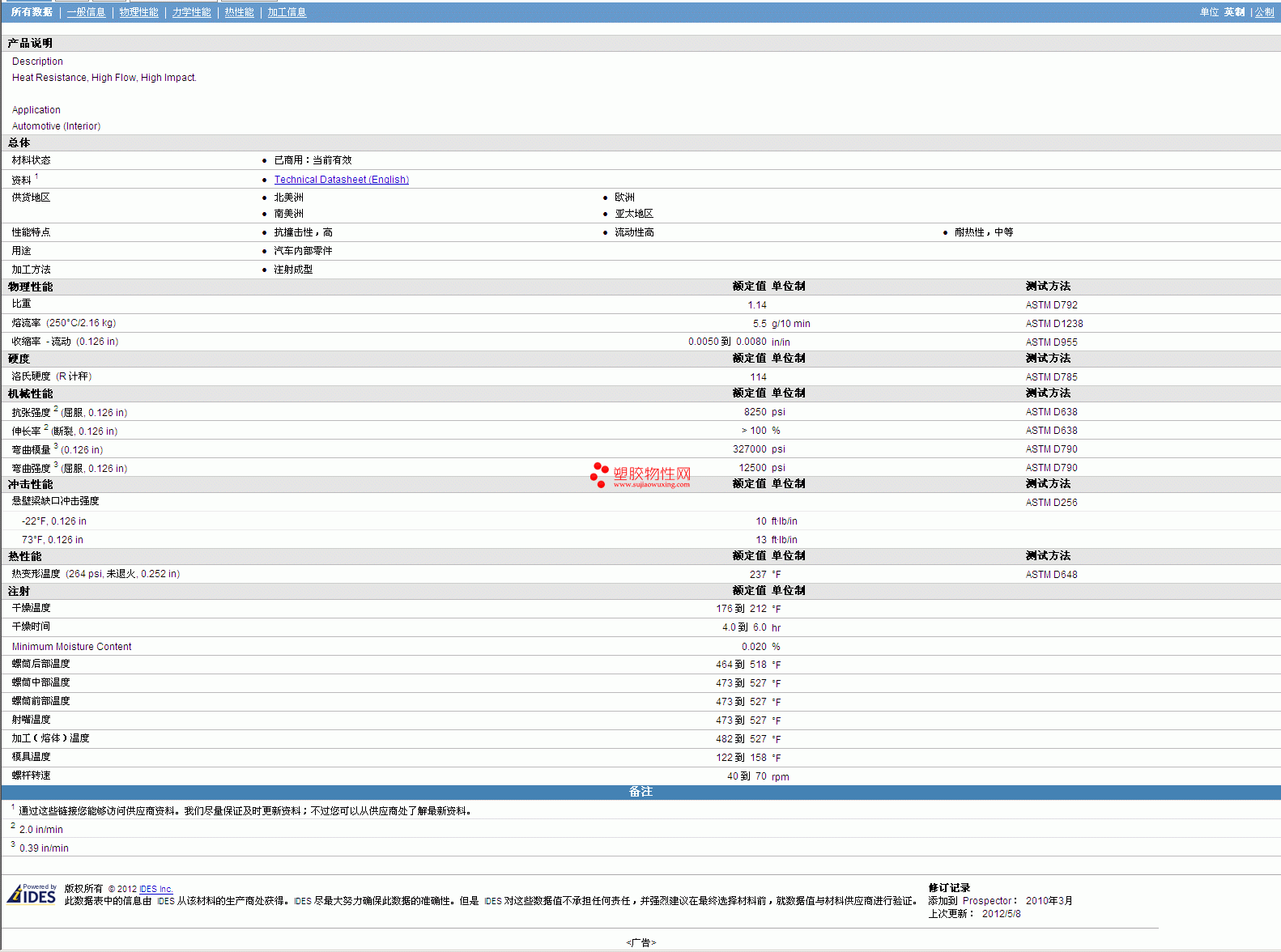Viewport: 1281px width, 952px height.
Task: Click ASTM D955 test method
Action: point(1051,342)
